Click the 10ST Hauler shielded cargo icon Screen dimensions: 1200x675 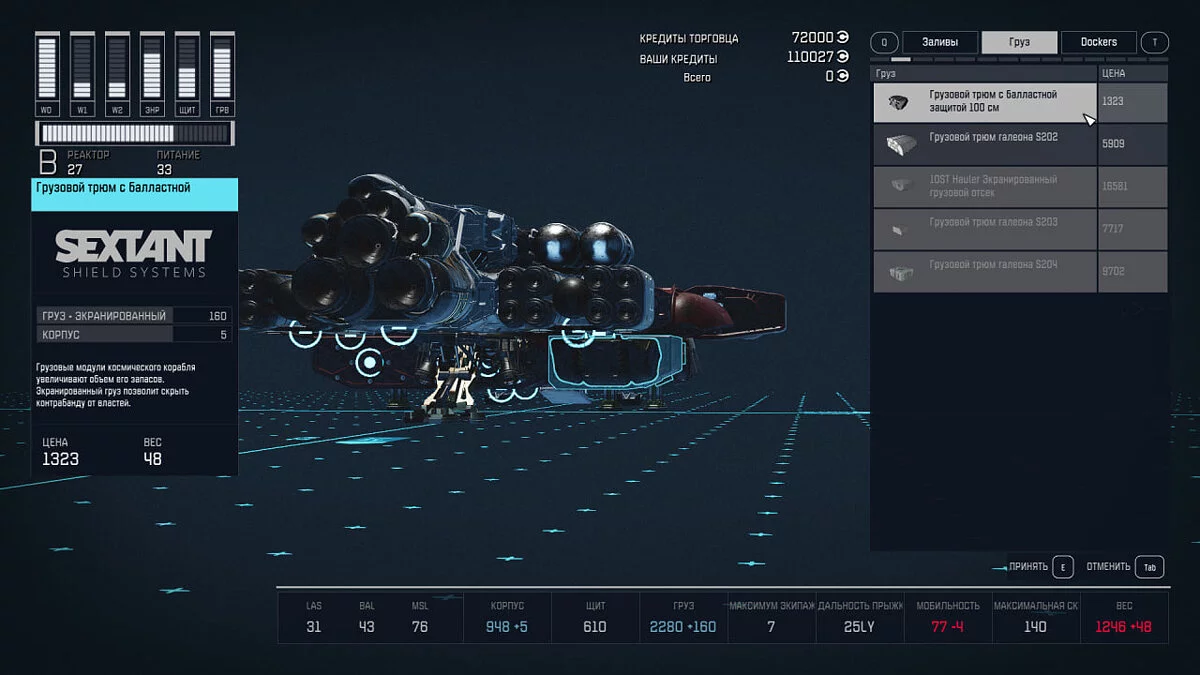pyautogui.click(x=897, y=186)
